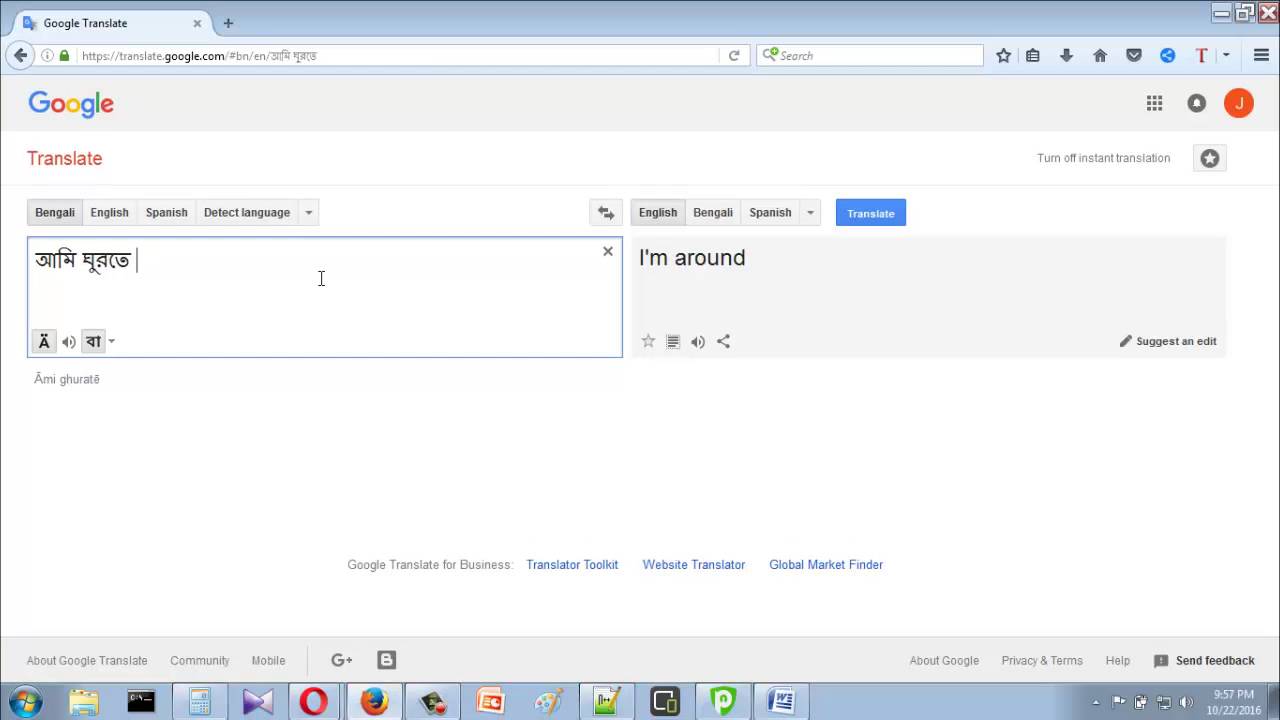Select Spanish as target language
The image size is (1280, 720).
coord(770,213)
